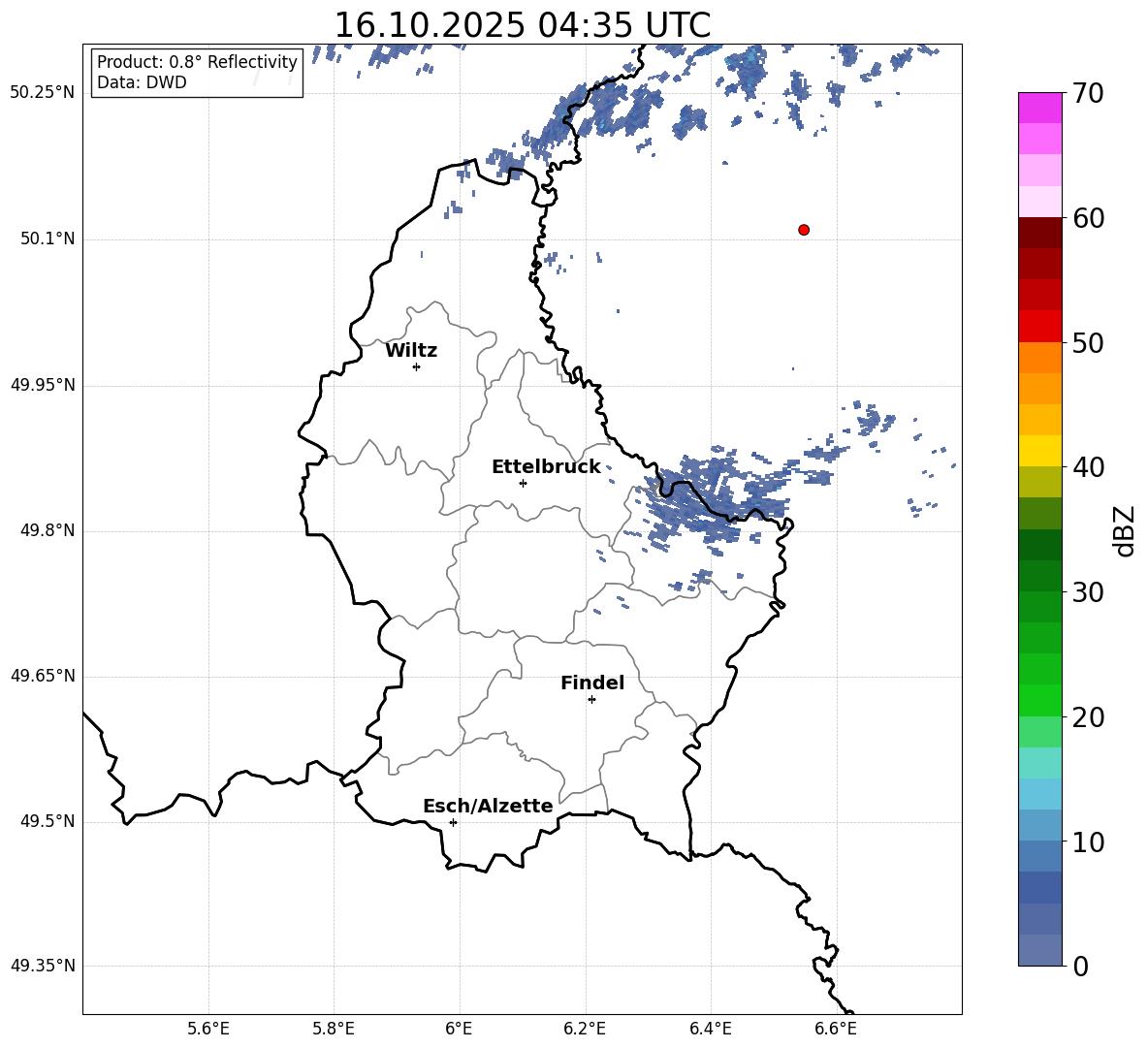
Task: Click the colorbar tick label 20
Action: click(1088, 717)
